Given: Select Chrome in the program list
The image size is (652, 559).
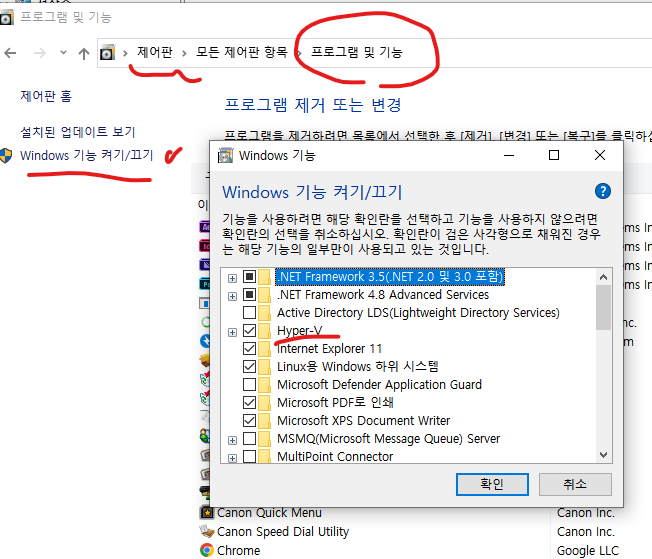Looking at the screenshot, I should click(238, 550).
